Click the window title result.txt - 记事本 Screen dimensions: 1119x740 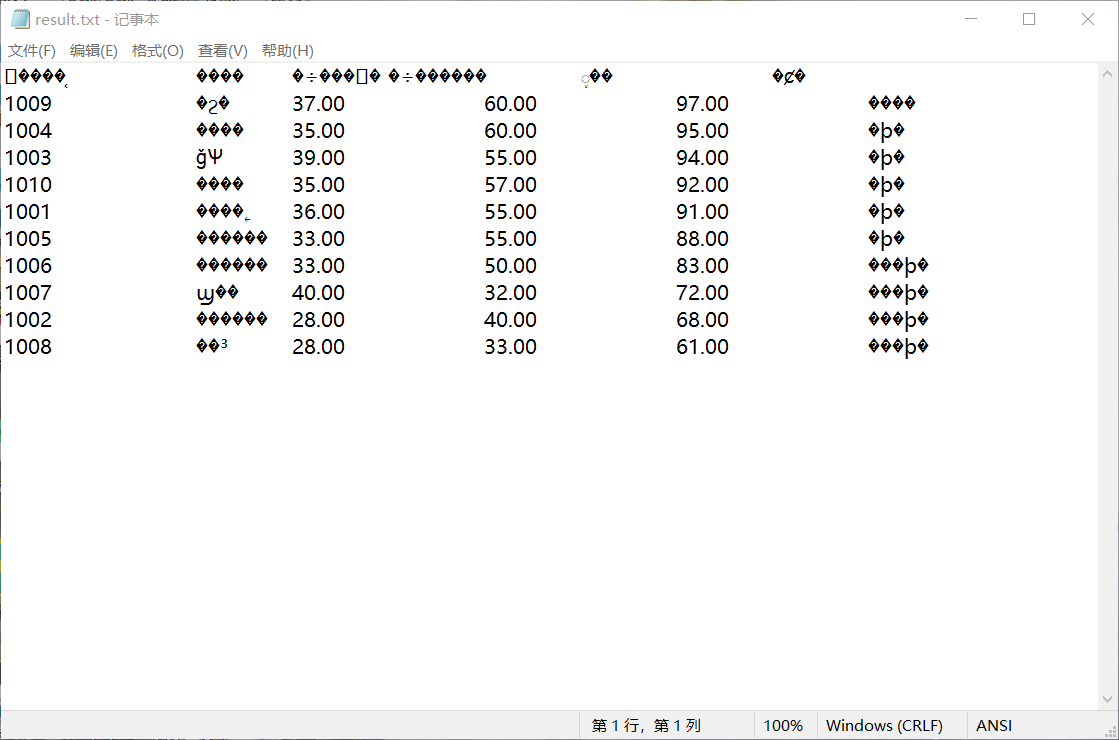click(97, 20)
